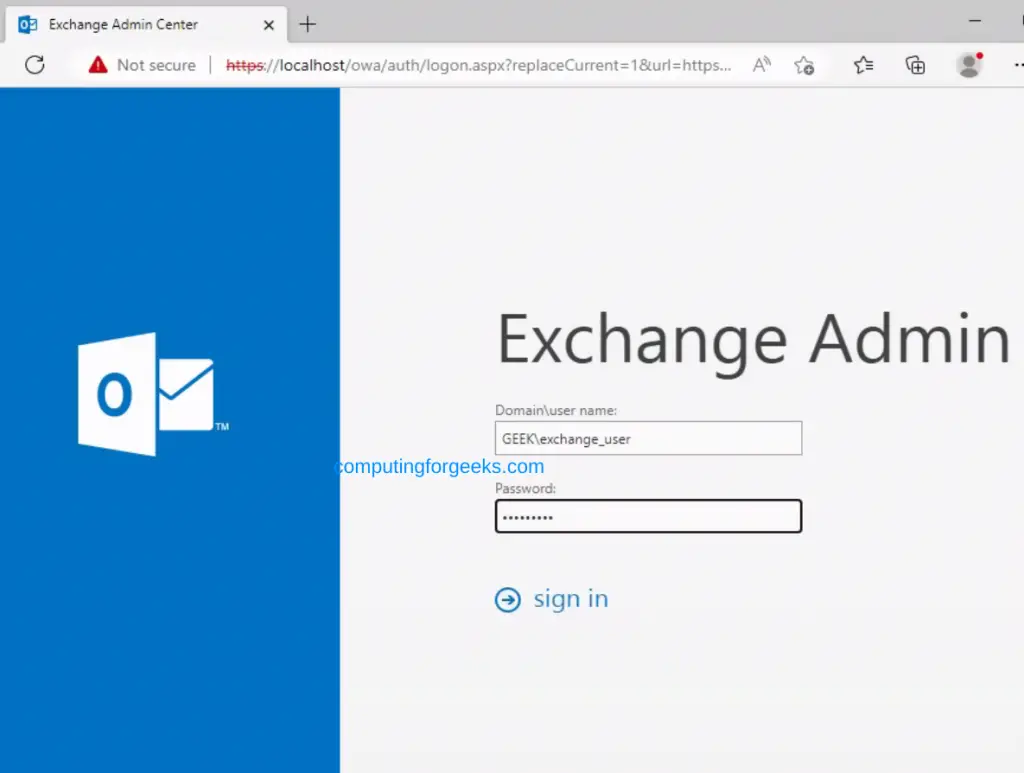This screenshot has width=1024, height=773.
Task: Click the circled arrow beside sign in
Action: pos(508,599)
